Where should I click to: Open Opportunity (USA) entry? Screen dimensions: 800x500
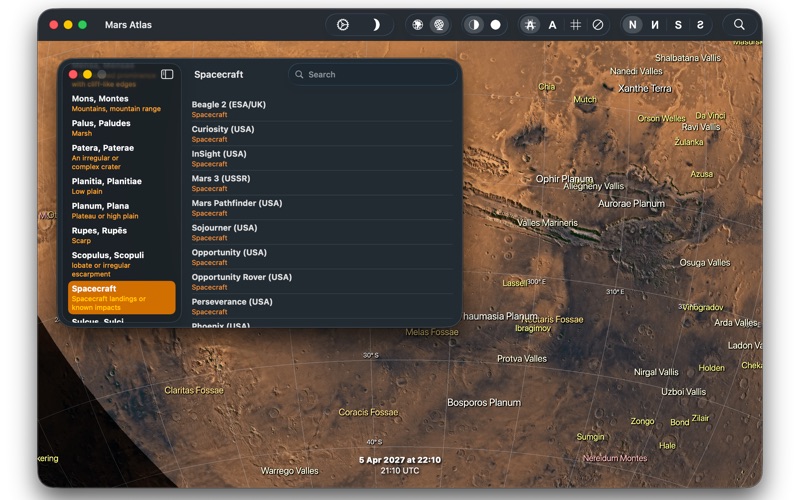click(x=322, y=257)
